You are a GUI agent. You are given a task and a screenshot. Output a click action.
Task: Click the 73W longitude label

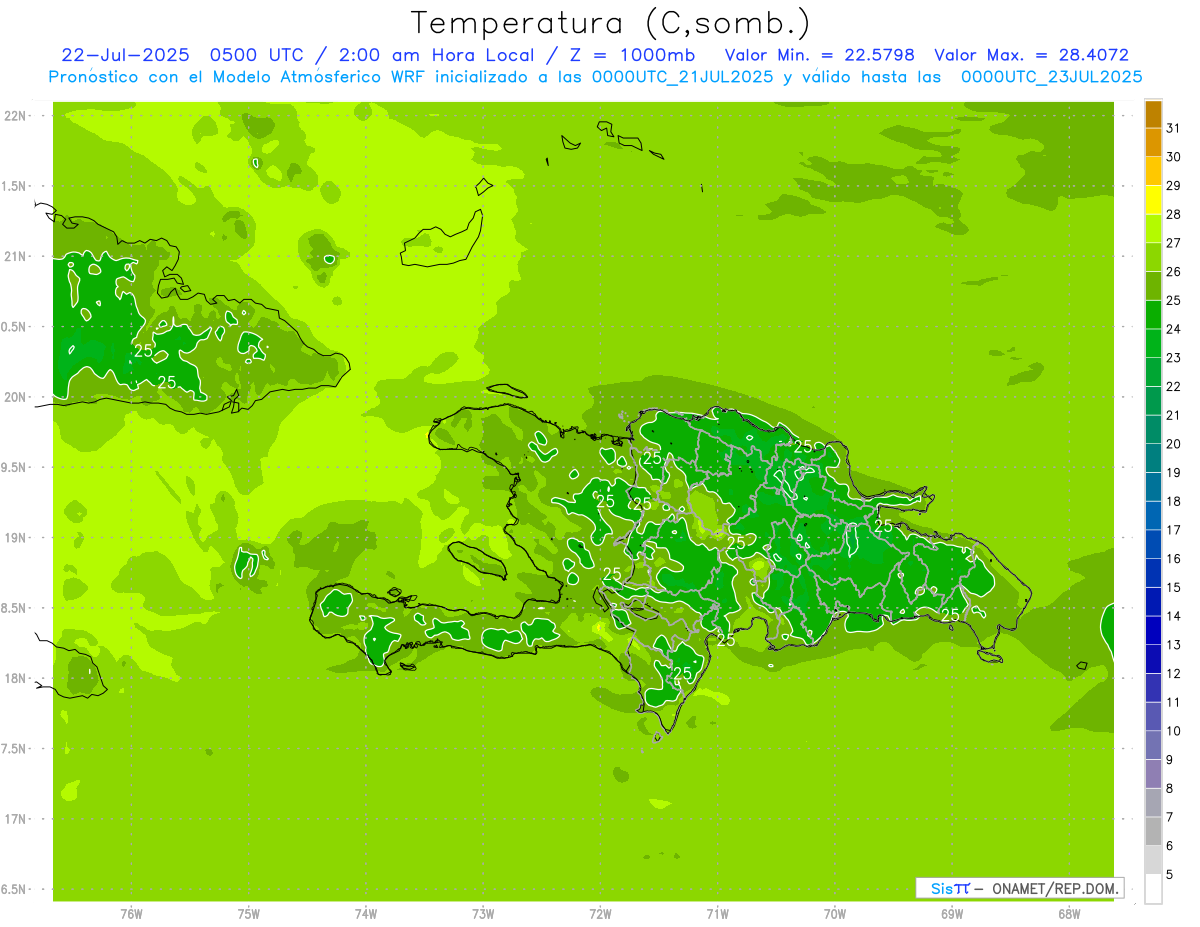point(483,913)
